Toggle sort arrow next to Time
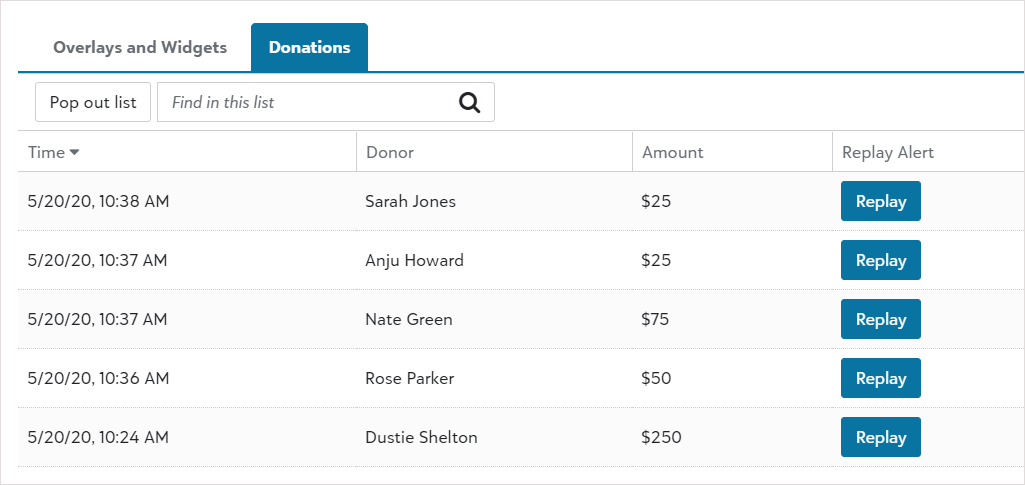This screenshot has height=485, width=1025. (75, 152)
